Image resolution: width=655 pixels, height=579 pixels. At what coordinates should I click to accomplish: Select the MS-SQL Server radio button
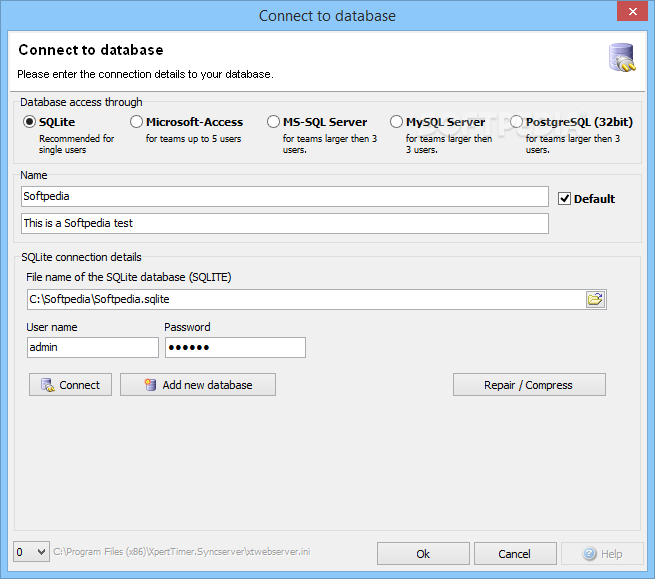[x=273, y=122]
